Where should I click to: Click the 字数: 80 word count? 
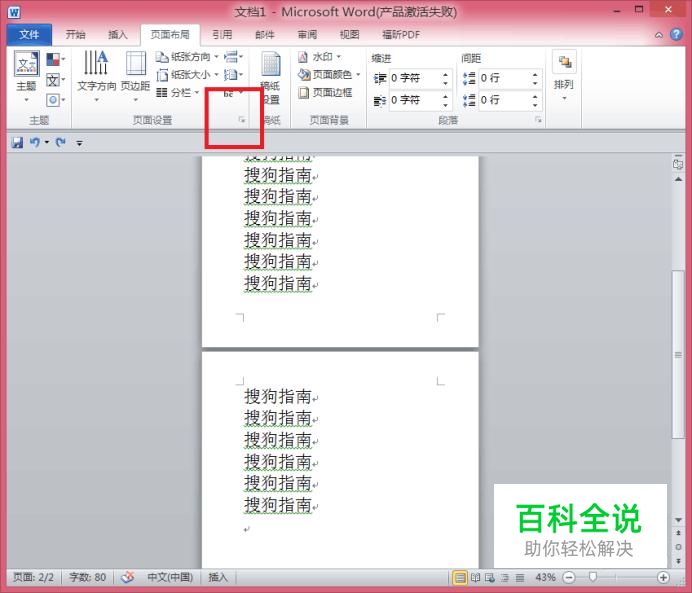[87, 577]
